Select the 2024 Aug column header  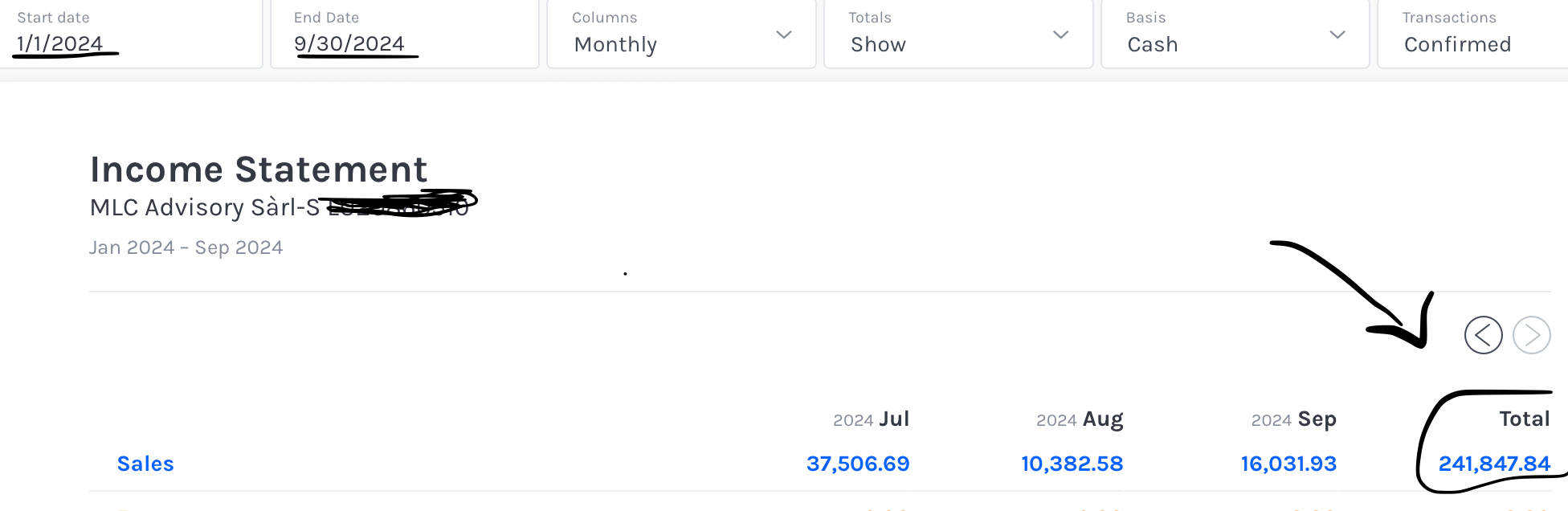point(1080,419)
